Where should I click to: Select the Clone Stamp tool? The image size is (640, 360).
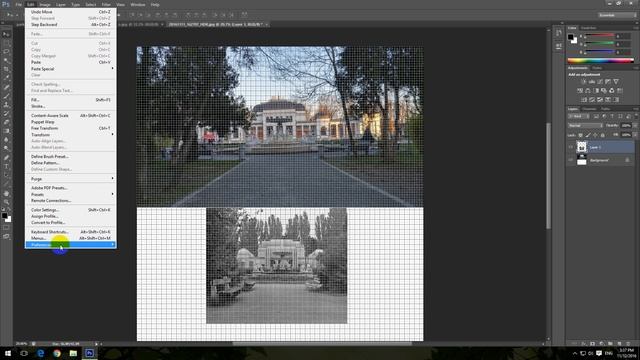click(x=6, y=105)
